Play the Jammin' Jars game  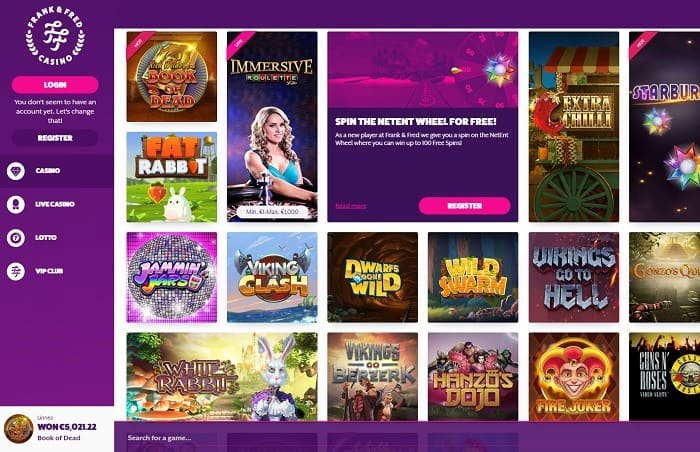[172, 277]
